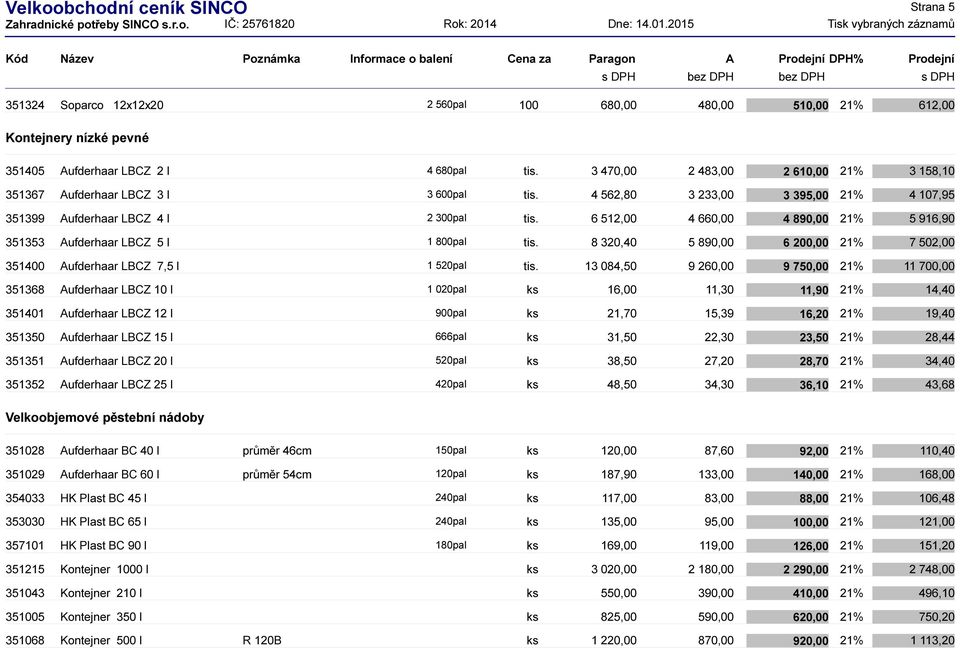
Task: Click the 'Kód' column header
Action: (17, 59)
